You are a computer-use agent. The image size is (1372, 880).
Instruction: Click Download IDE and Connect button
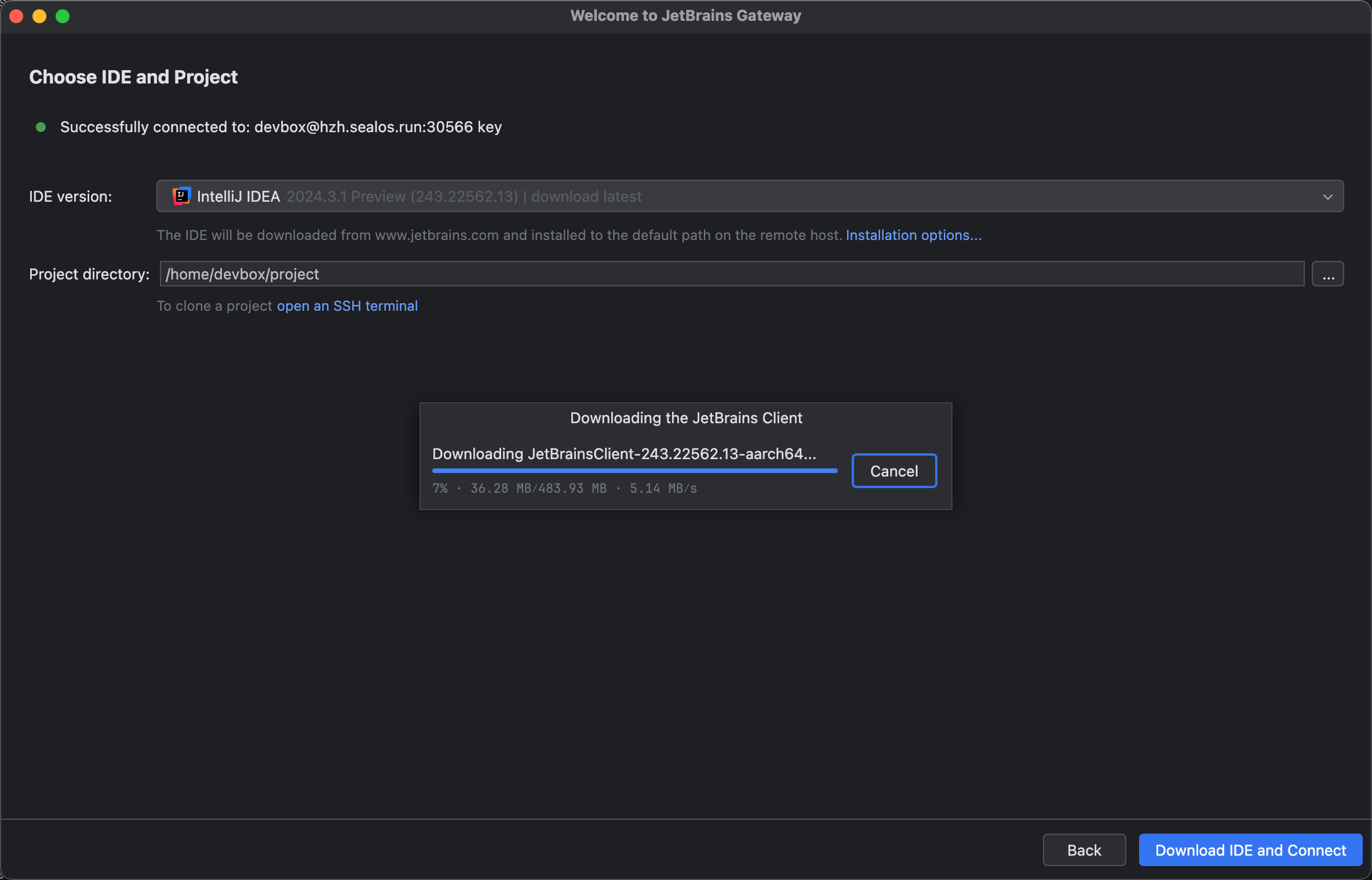tap(1250, 850)
